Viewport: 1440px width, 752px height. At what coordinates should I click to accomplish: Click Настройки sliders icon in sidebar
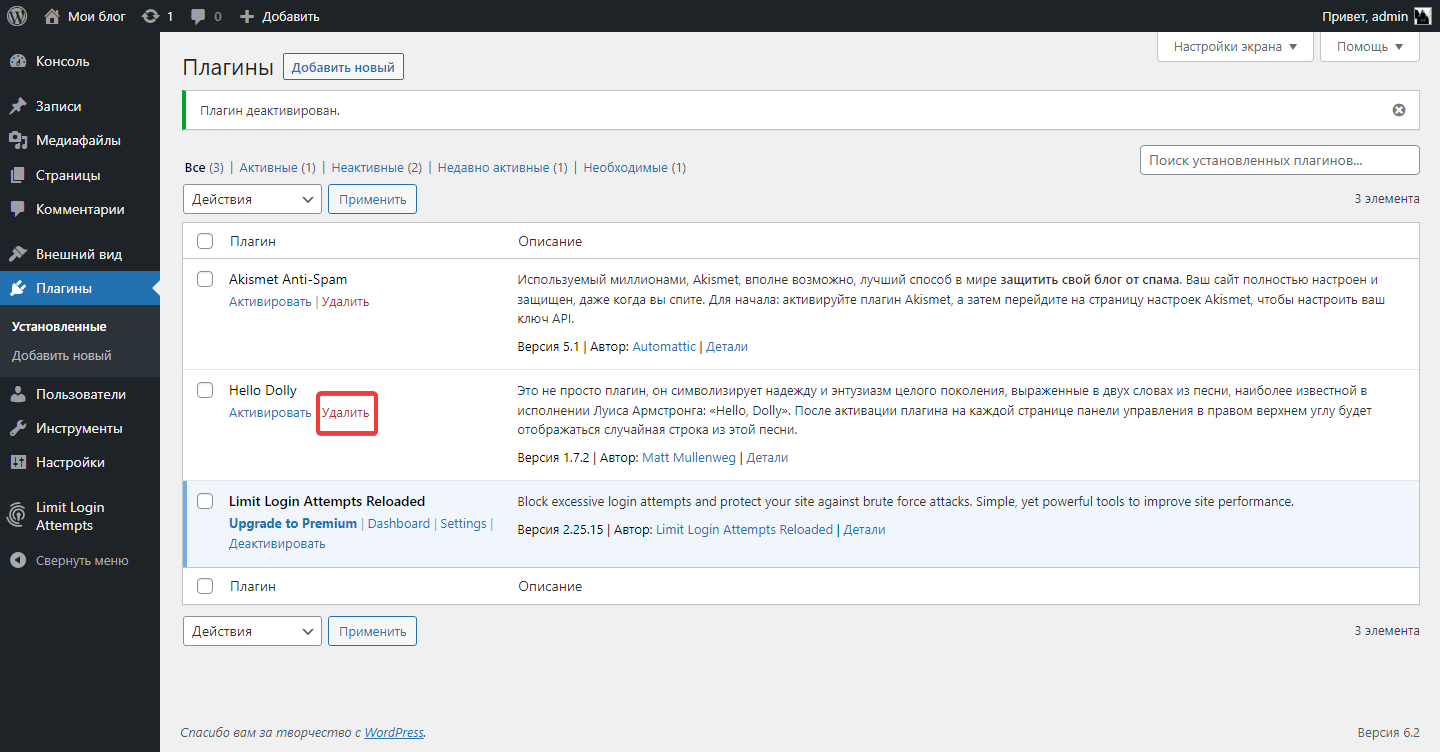coord(18,462)
